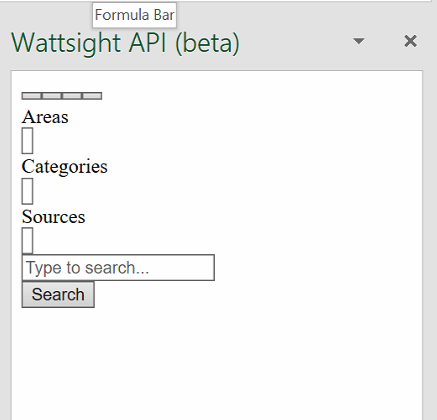Open the empty box under Categories
The width and height of the screenshot is (437, 420).
[x=27, y=191]
